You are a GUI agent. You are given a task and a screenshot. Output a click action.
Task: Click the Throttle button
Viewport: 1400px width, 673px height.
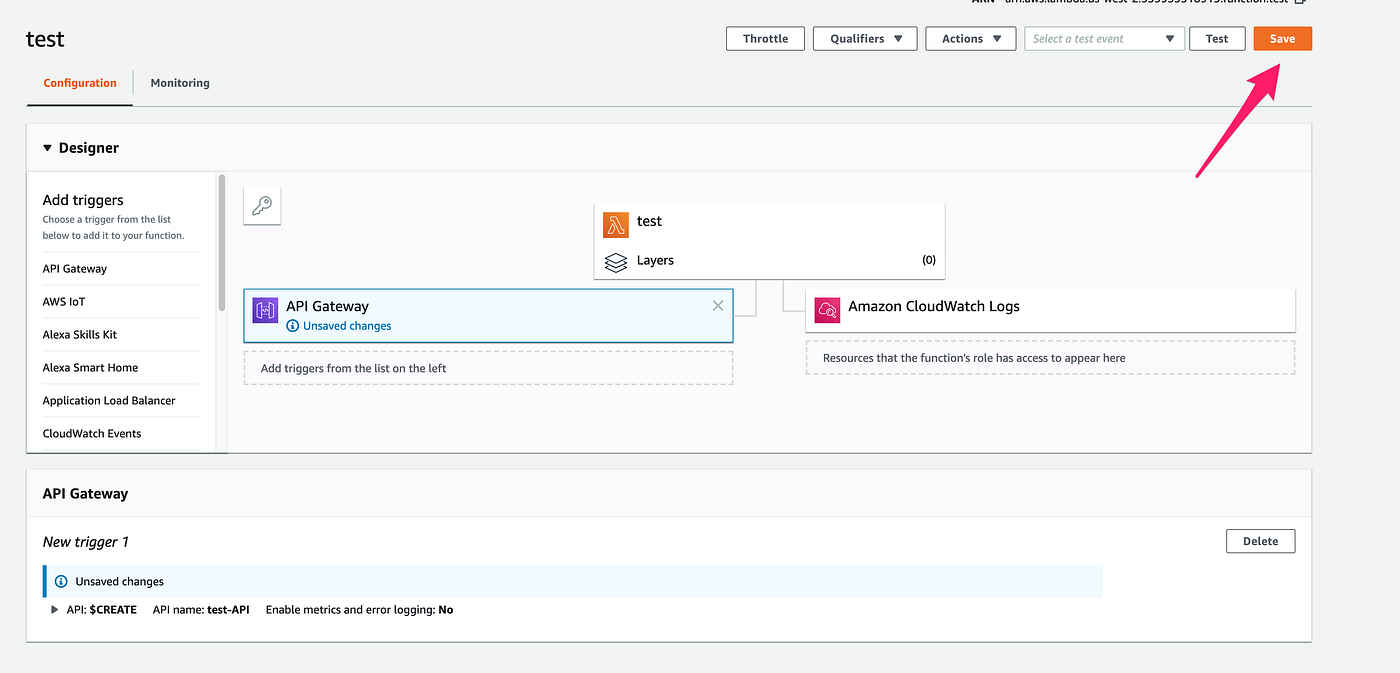tap(765, 39)
